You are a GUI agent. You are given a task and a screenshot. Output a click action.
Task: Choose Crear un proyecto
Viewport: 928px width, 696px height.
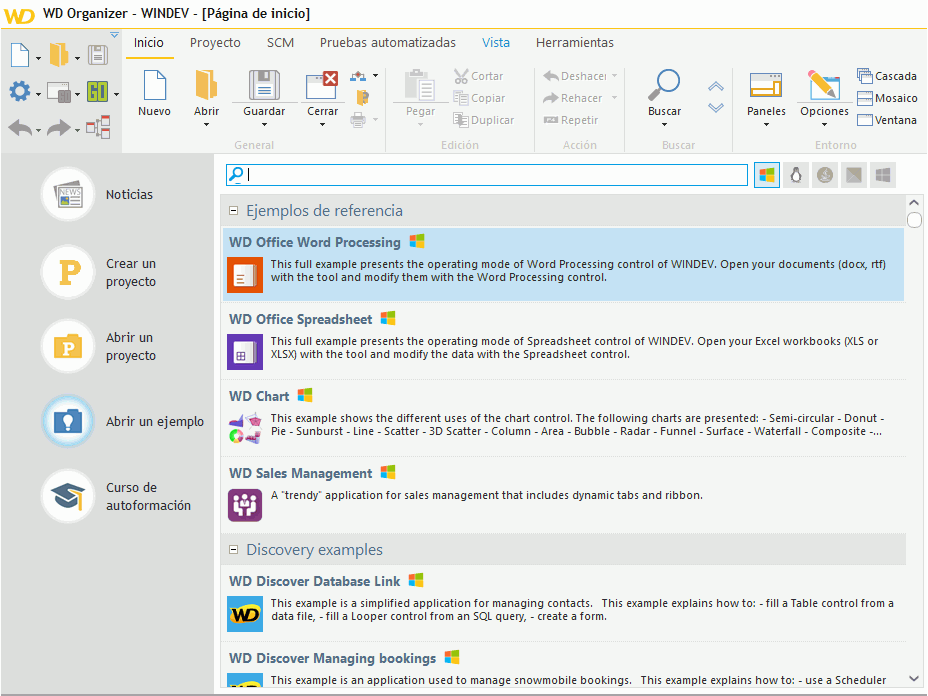(x=99, y=272)
